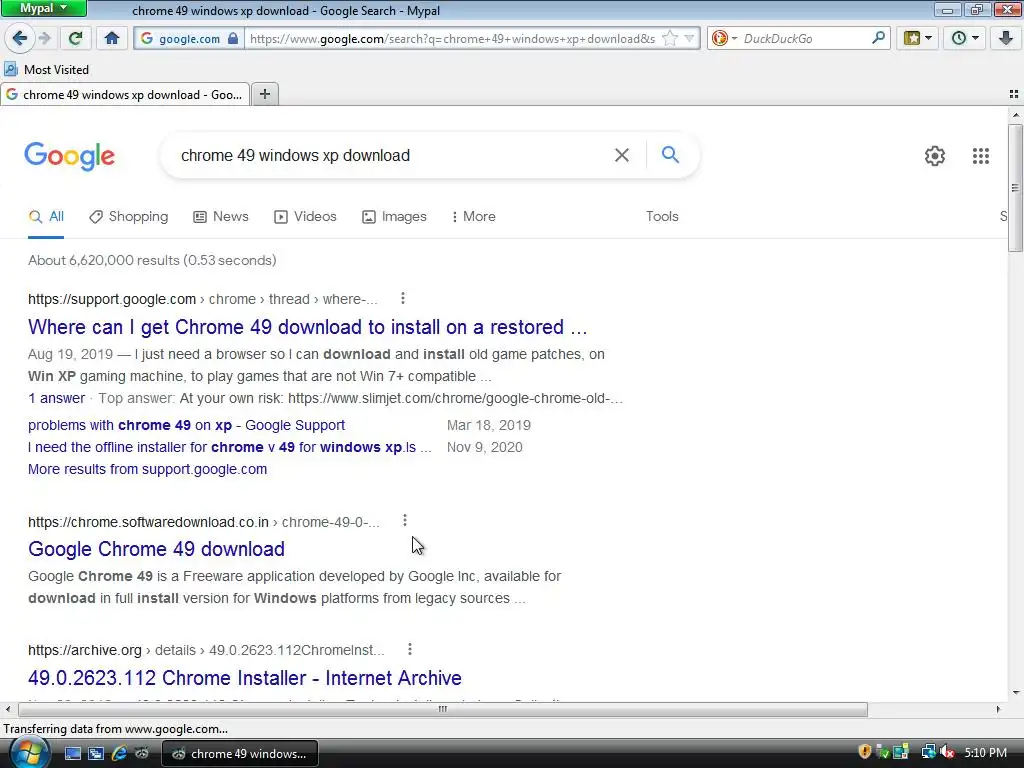The height and width of the screenshot is (768, 1024).
Task: Open the address bar history dropdown arrow
Action: (689, 39)
